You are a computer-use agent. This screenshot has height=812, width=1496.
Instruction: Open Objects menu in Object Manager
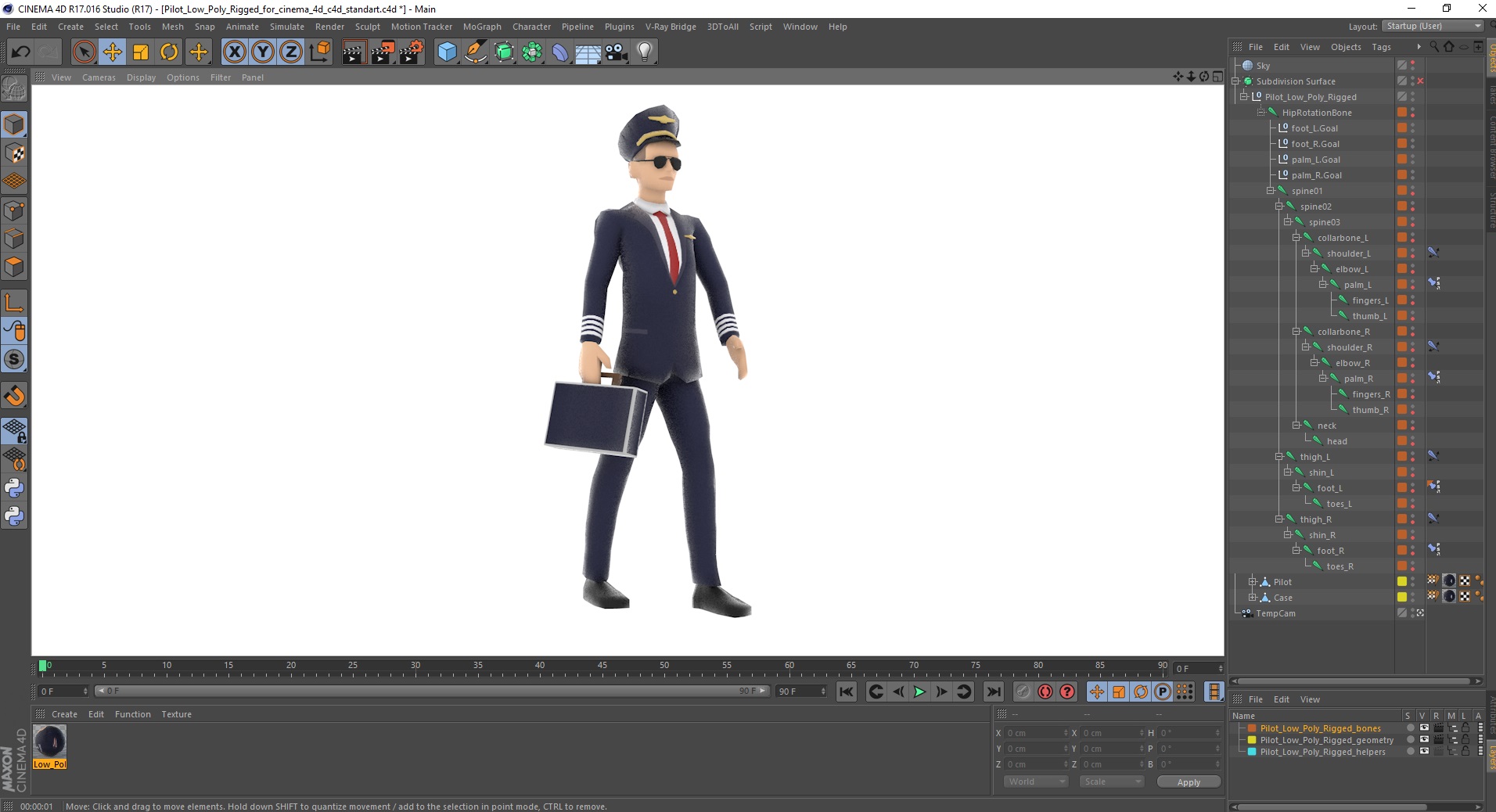pyautogui.click(x=1346, y=47)
